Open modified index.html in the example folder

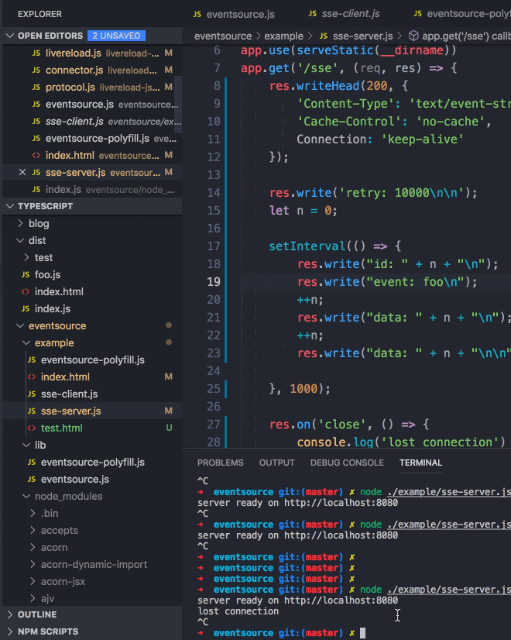click(x=92, y=377)
